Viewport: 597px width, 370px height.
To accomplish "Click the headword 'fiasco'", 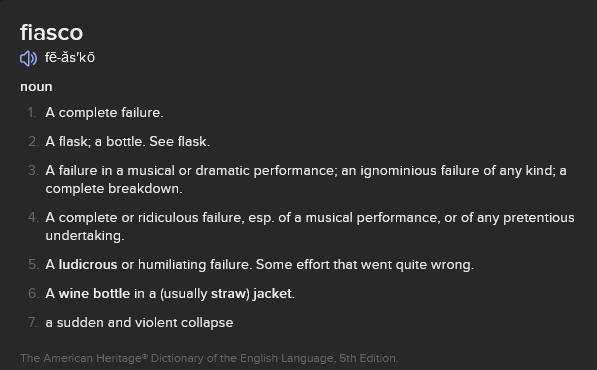I will click(51, 32).
